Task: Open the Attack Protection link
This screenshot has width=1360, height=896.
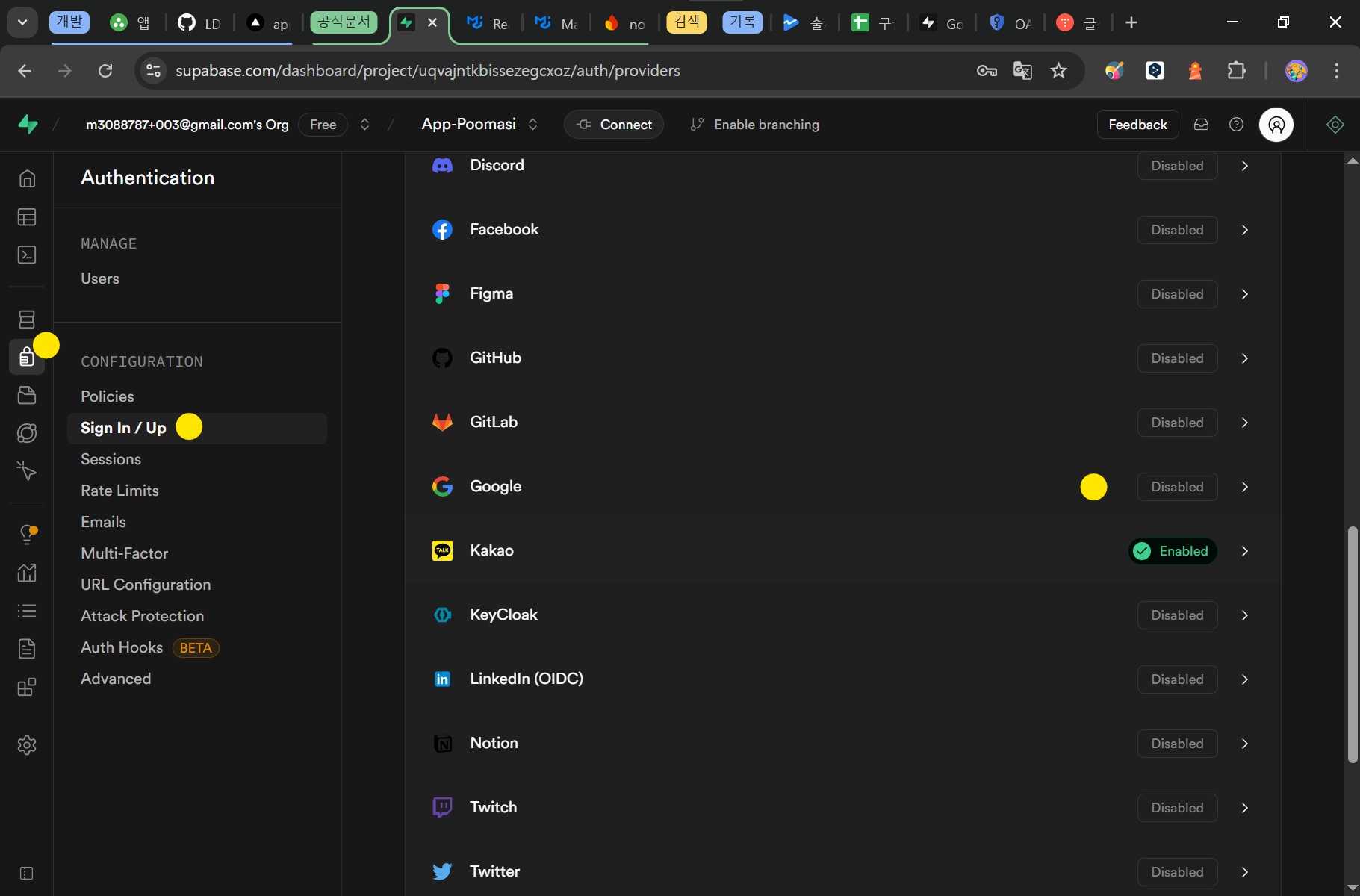Action: pyautogui.click(x=143, y=616)
